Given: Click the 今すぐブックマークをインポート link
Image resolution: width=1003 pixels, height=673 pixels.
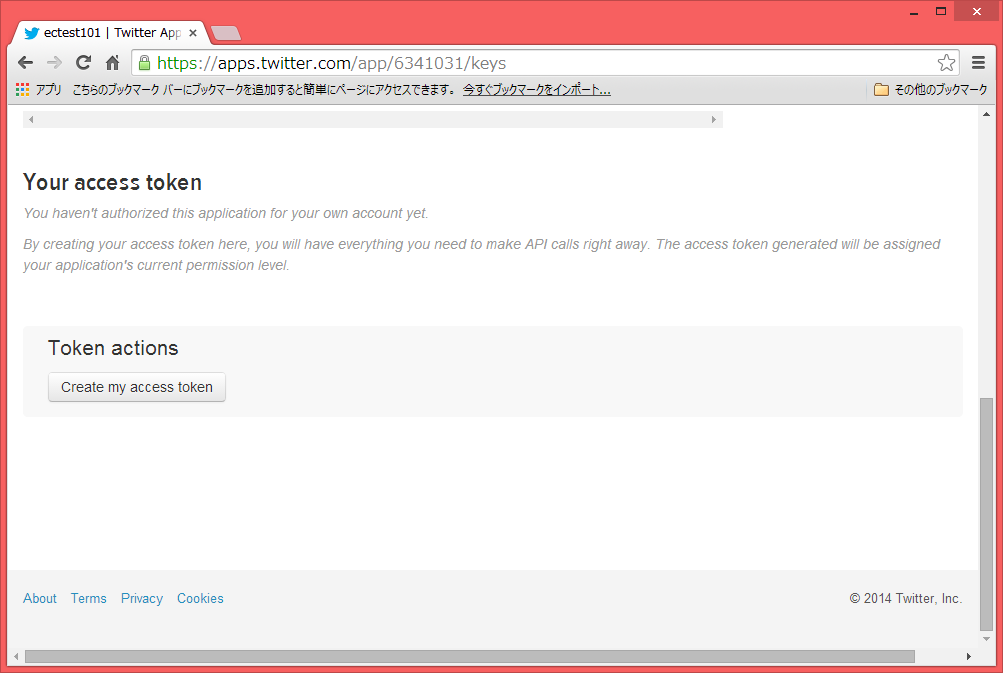Looking at the screenshot, I should tap(537, 90).
